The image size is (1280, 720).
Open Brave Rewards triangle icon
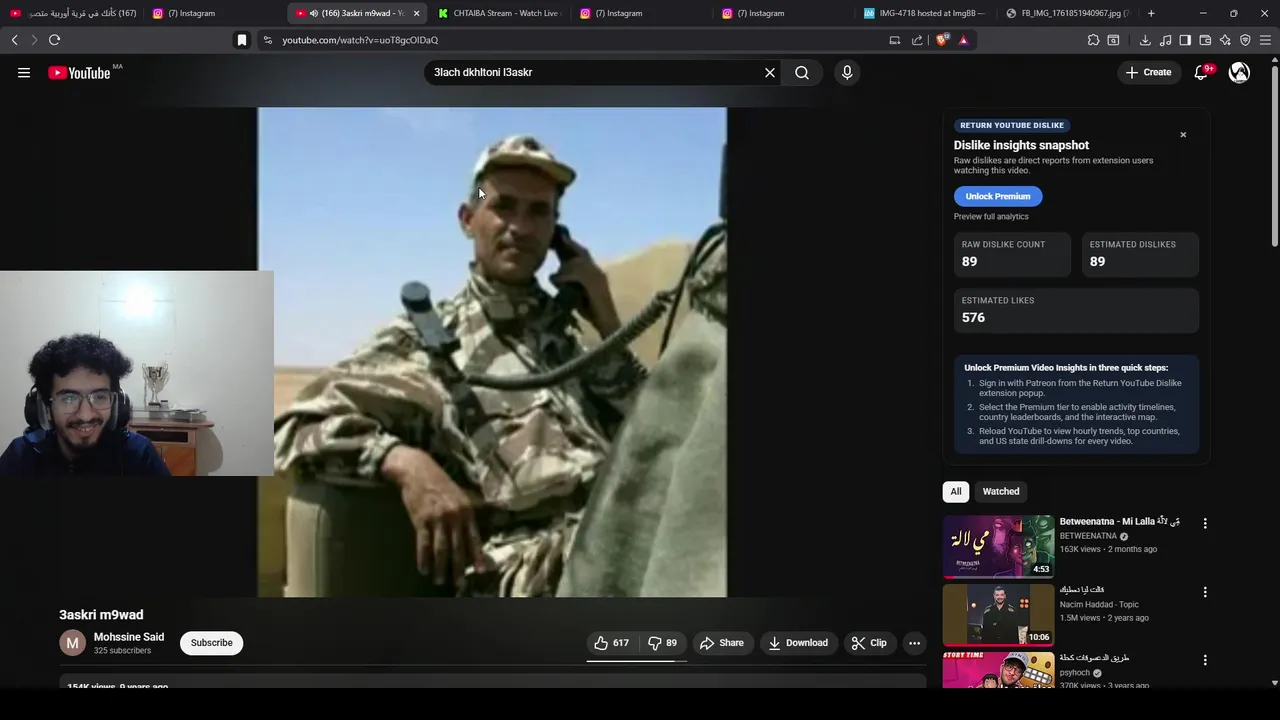coord(963,40)
